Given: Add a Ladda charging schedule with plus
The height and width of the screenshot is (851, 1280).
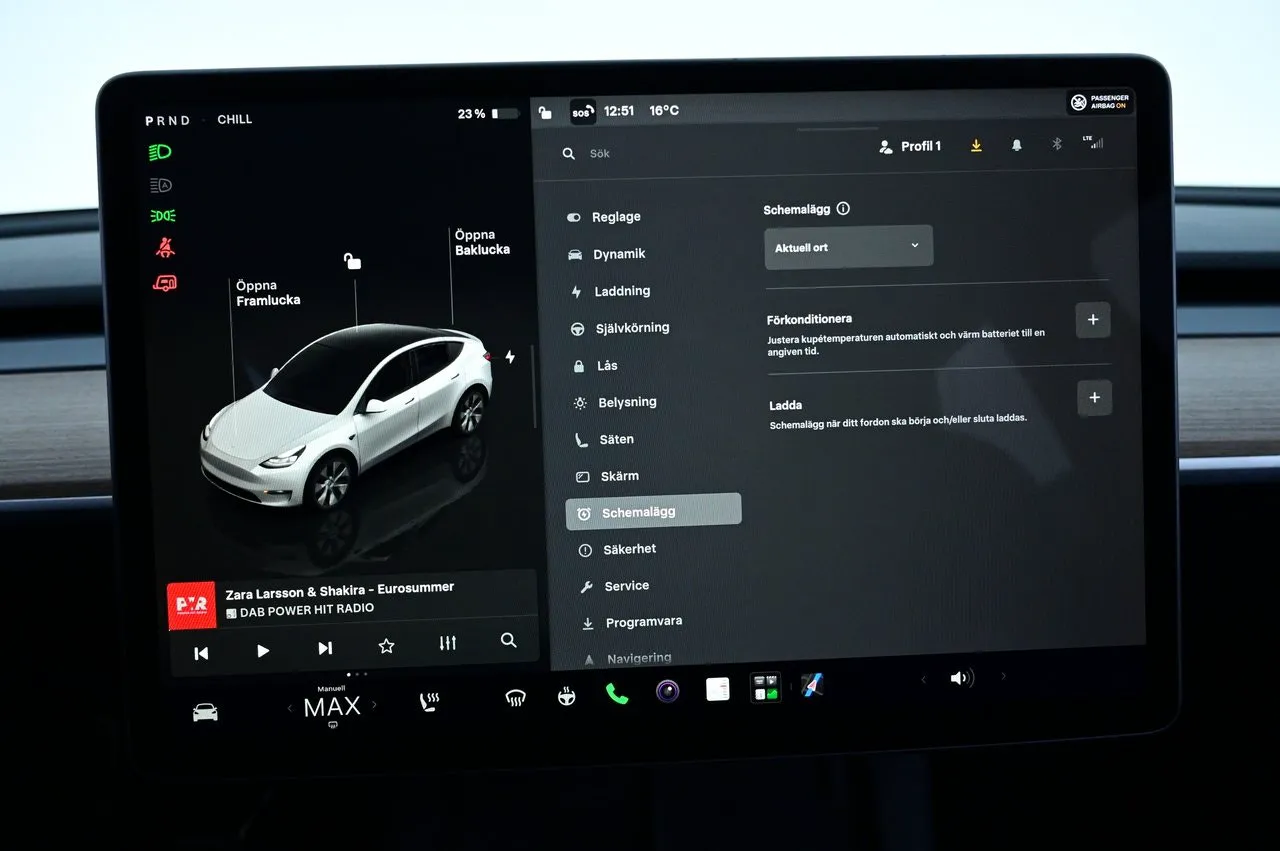Looking at the screenshot, I should [x=1094, y=398].
